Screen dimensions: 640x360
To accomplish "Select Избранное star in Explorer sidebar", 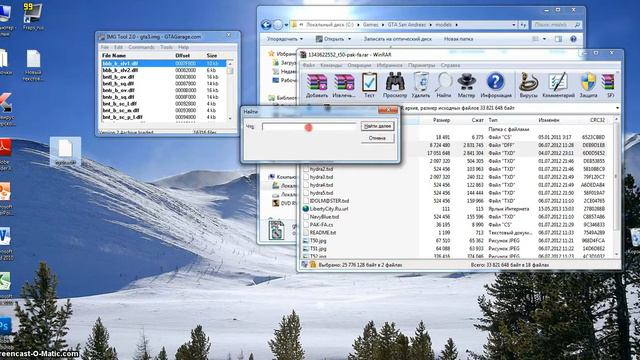I will click(x=271, y=53).
